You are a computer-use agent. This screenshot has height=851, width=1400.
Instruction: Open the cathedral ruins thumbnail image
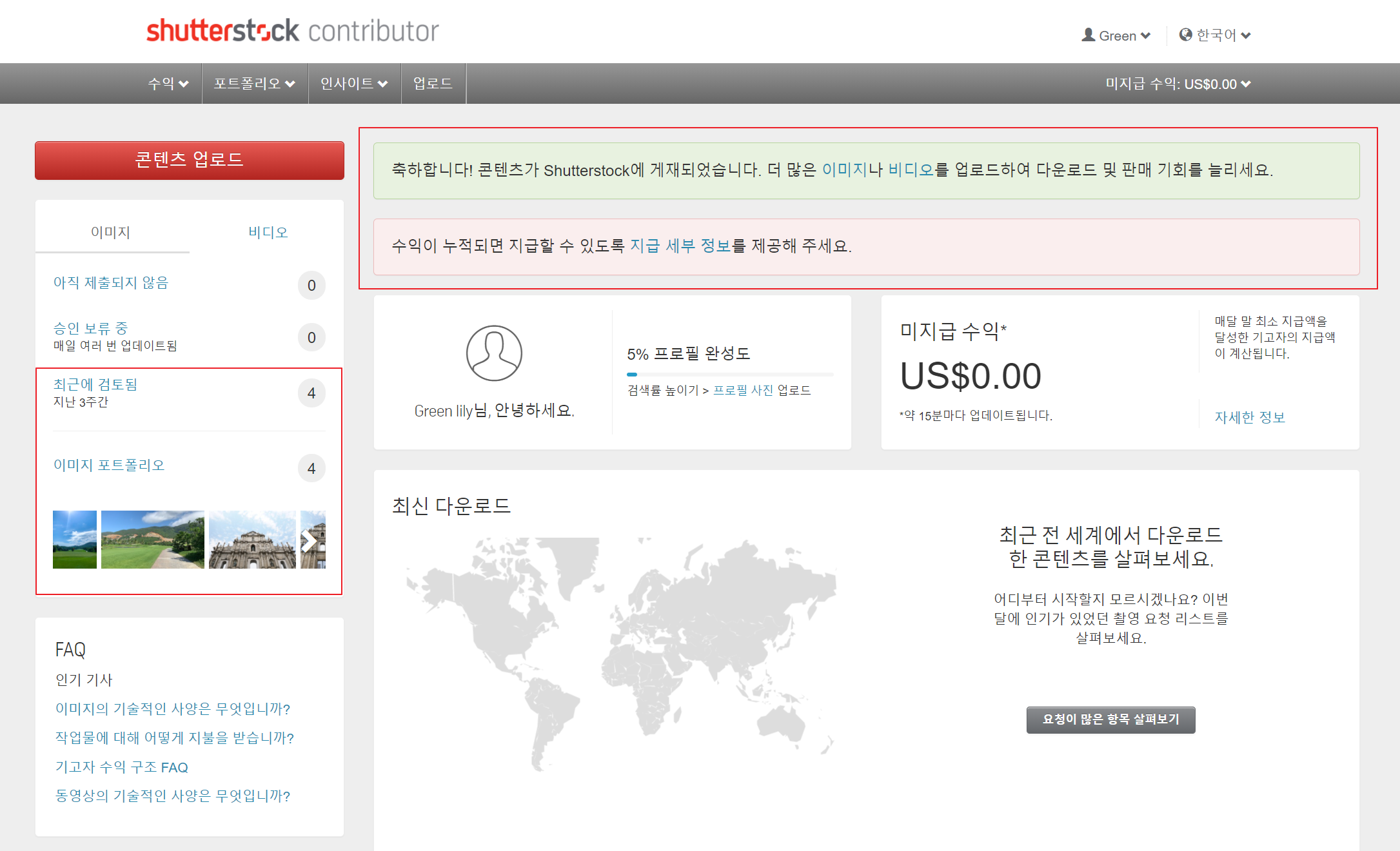(x=252, y=540)
